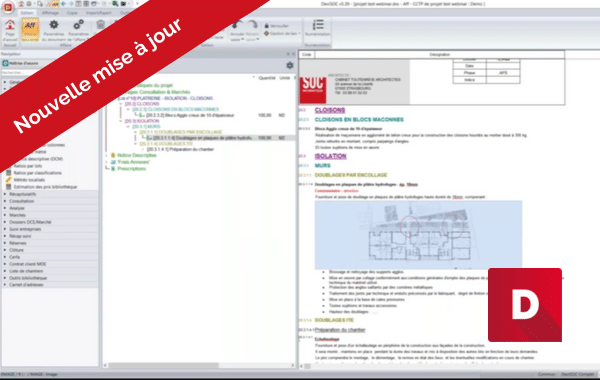Select Doublages en plaques de plâtre hydrofu row

202,138
